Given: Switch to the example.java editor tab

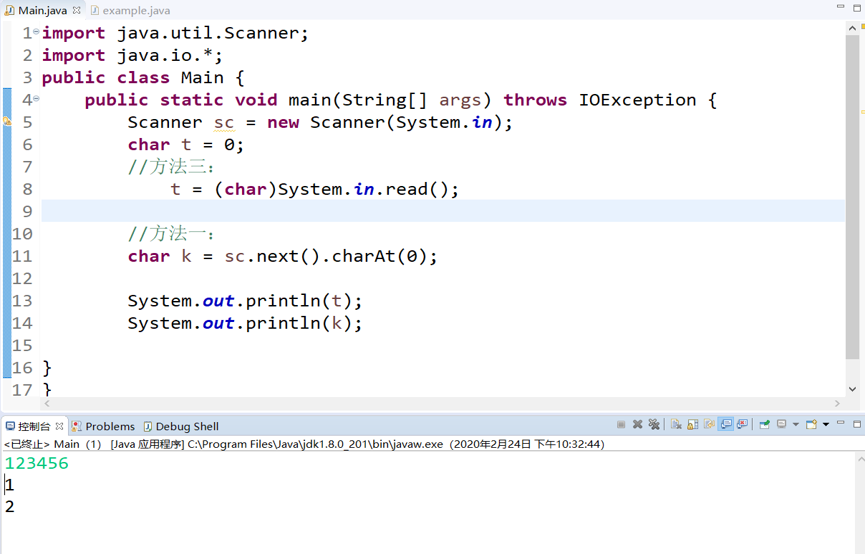Looking at the screenshot, I should 135,10.
